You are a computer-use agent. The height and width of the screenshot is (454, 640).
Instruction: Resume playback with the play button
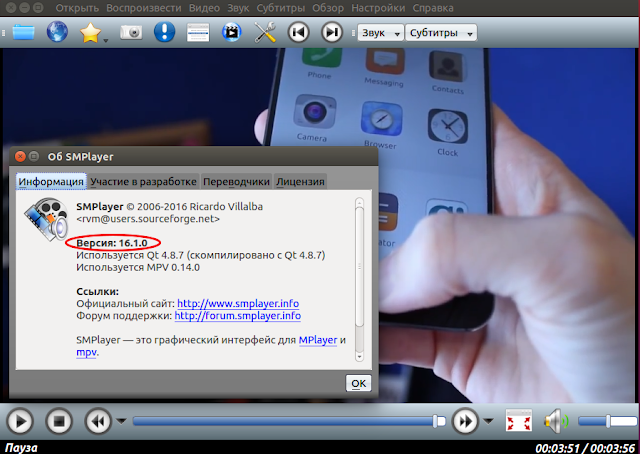20,421
